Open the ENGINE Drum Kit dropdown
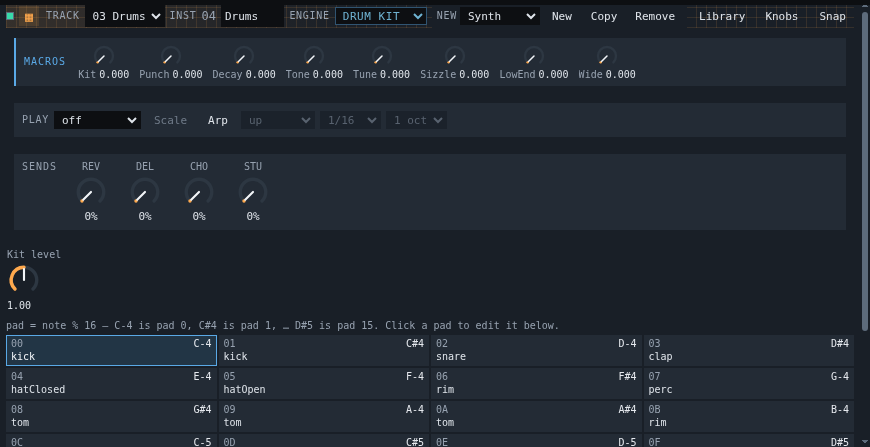The width and height of the screenshot is (870, 447). click(x=381, y=16)
